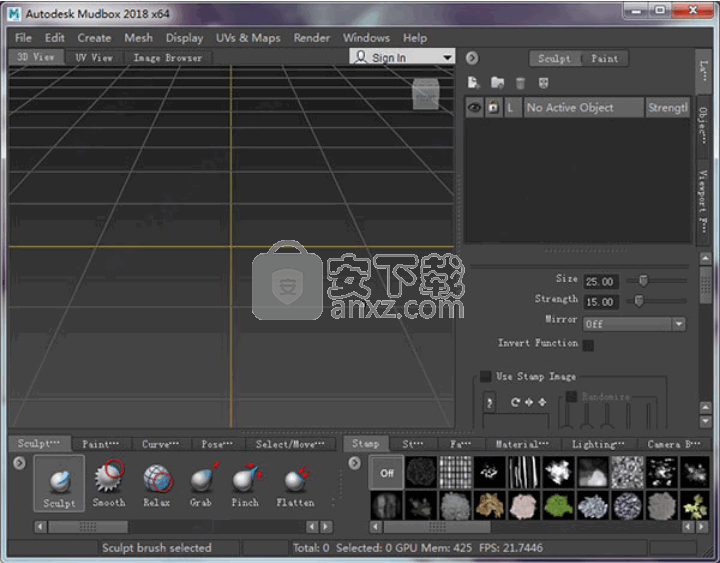Click the Strength value field 15.00
The width and height of the screenshot is (720, 563).
[x=601, y=302]
